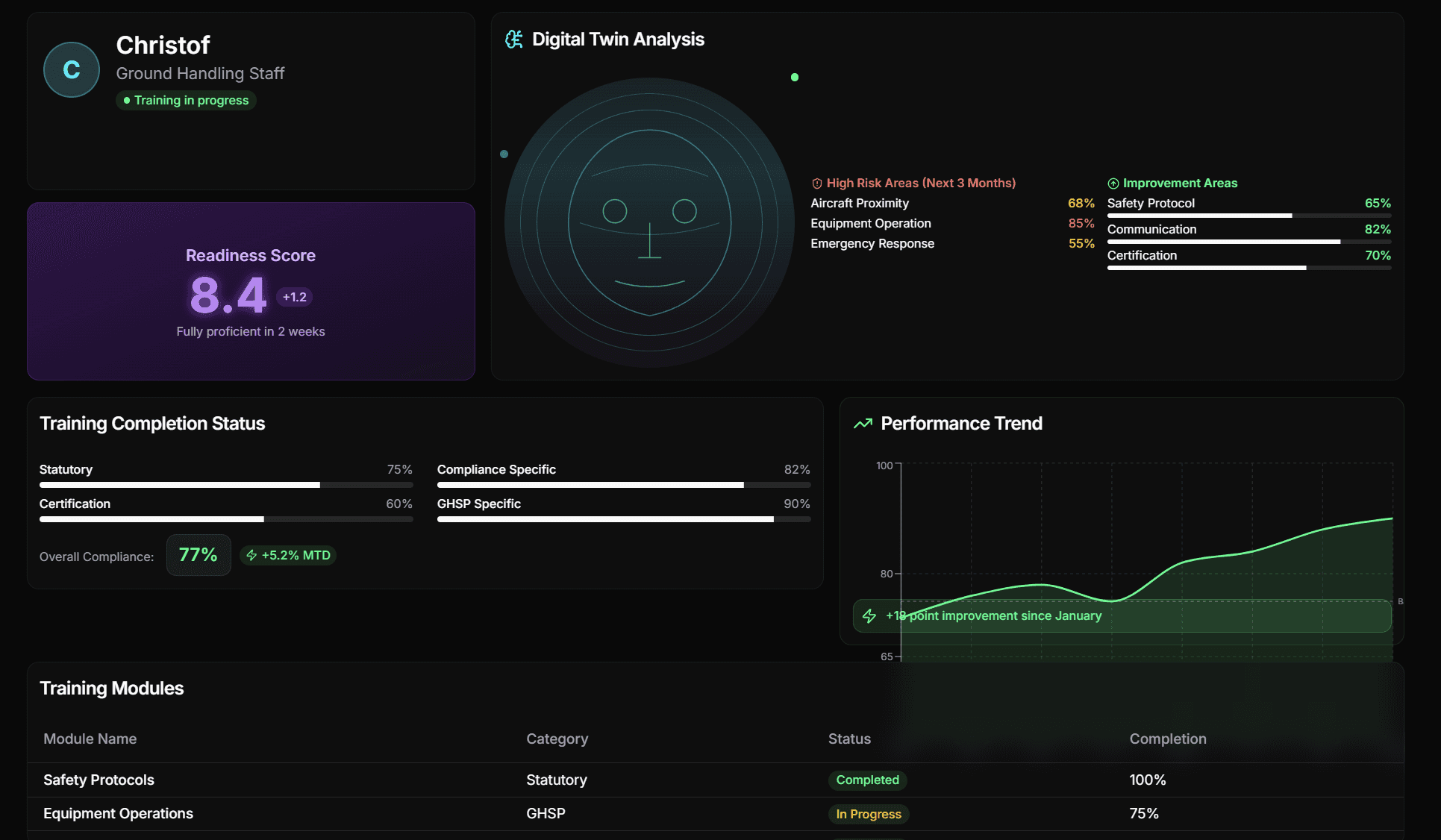Click the trending-up icon beside Performance Trend
Image resolution: width=1441 pixels, height=840 pixels.
click(863, 424)
